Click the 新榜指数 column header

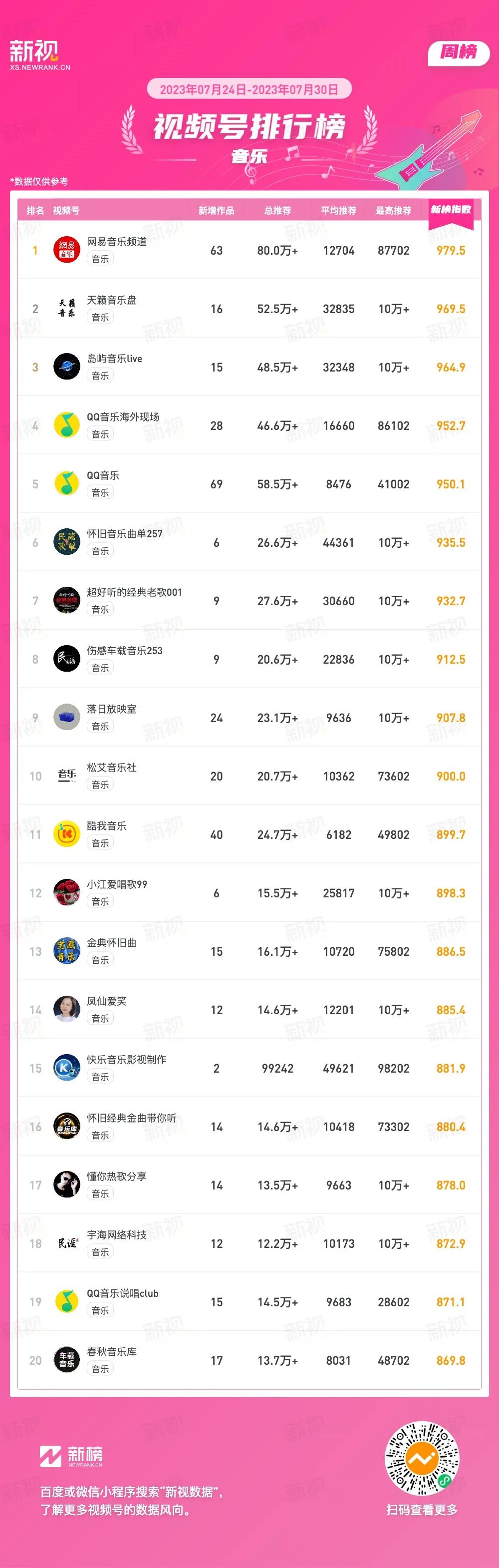point(451,210)
